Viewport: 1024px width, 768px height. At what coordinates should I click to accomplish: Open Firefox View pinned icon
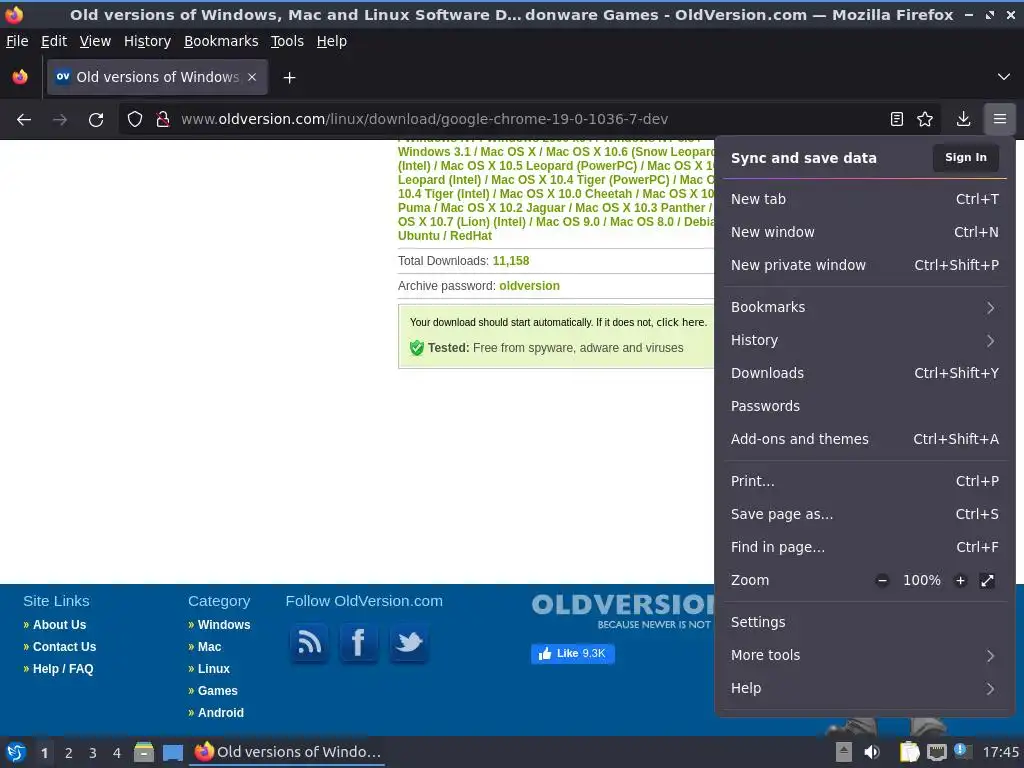(20, 77)
